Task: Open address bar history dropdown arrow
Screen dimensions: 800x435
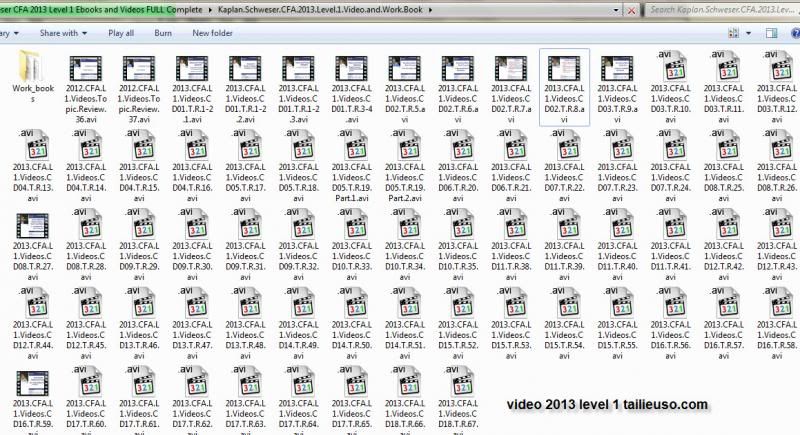Action: [x=616, y=10]
